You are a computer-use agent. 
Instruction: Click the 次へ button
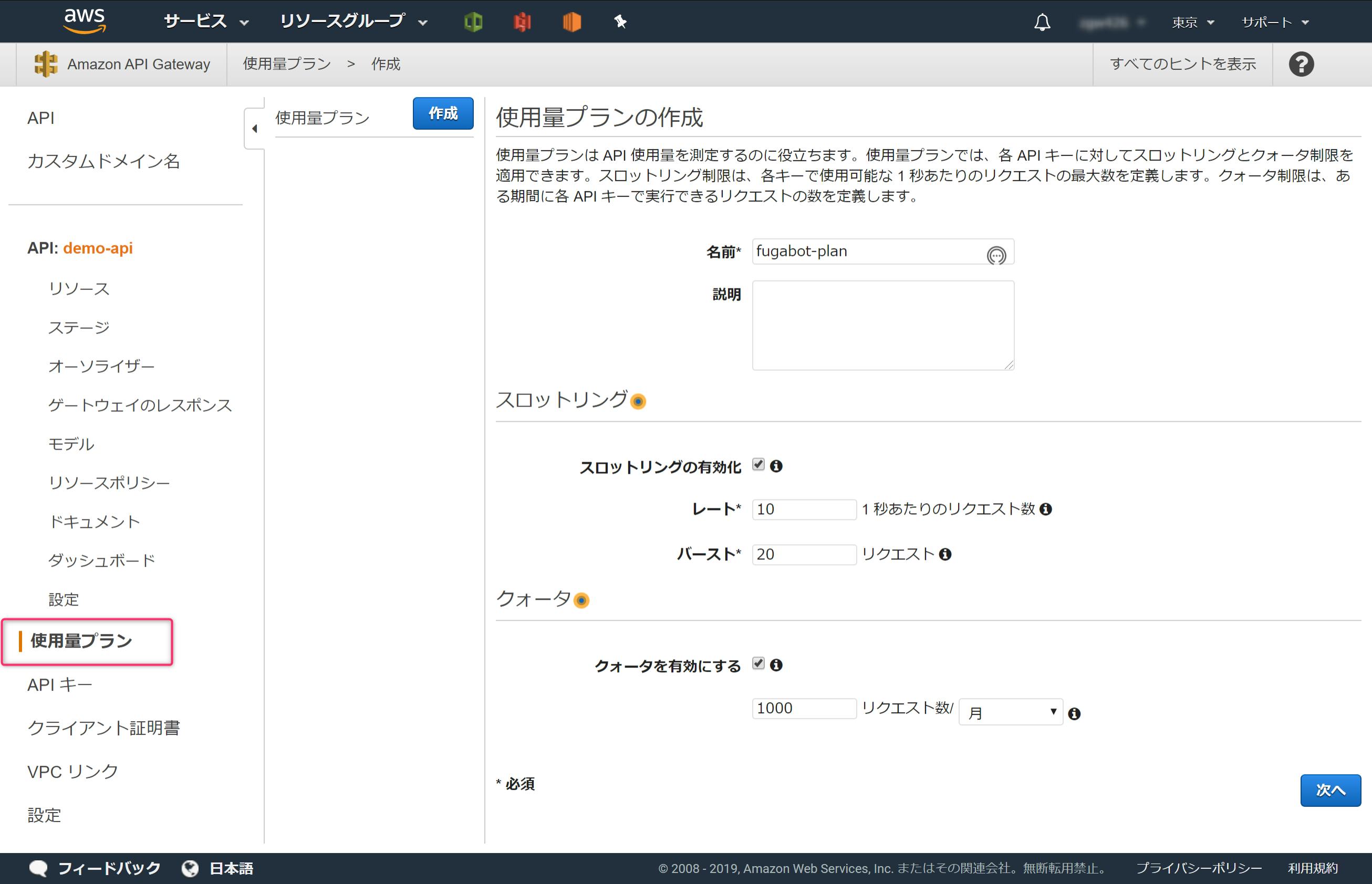coord(1329,790)
